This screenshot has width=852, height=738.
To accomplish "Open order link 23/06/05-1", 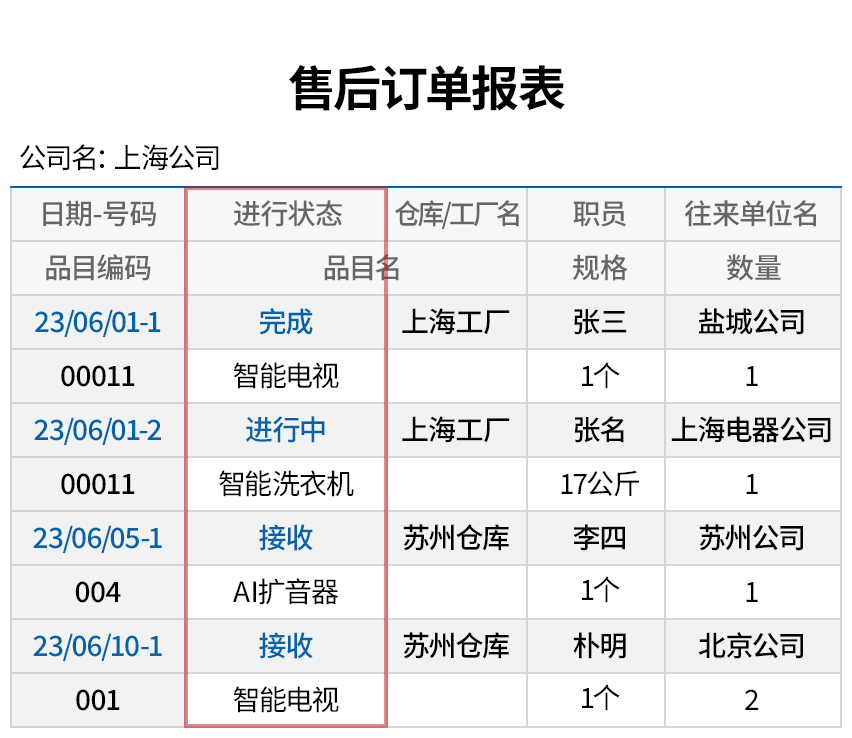I will pos(97,538).
